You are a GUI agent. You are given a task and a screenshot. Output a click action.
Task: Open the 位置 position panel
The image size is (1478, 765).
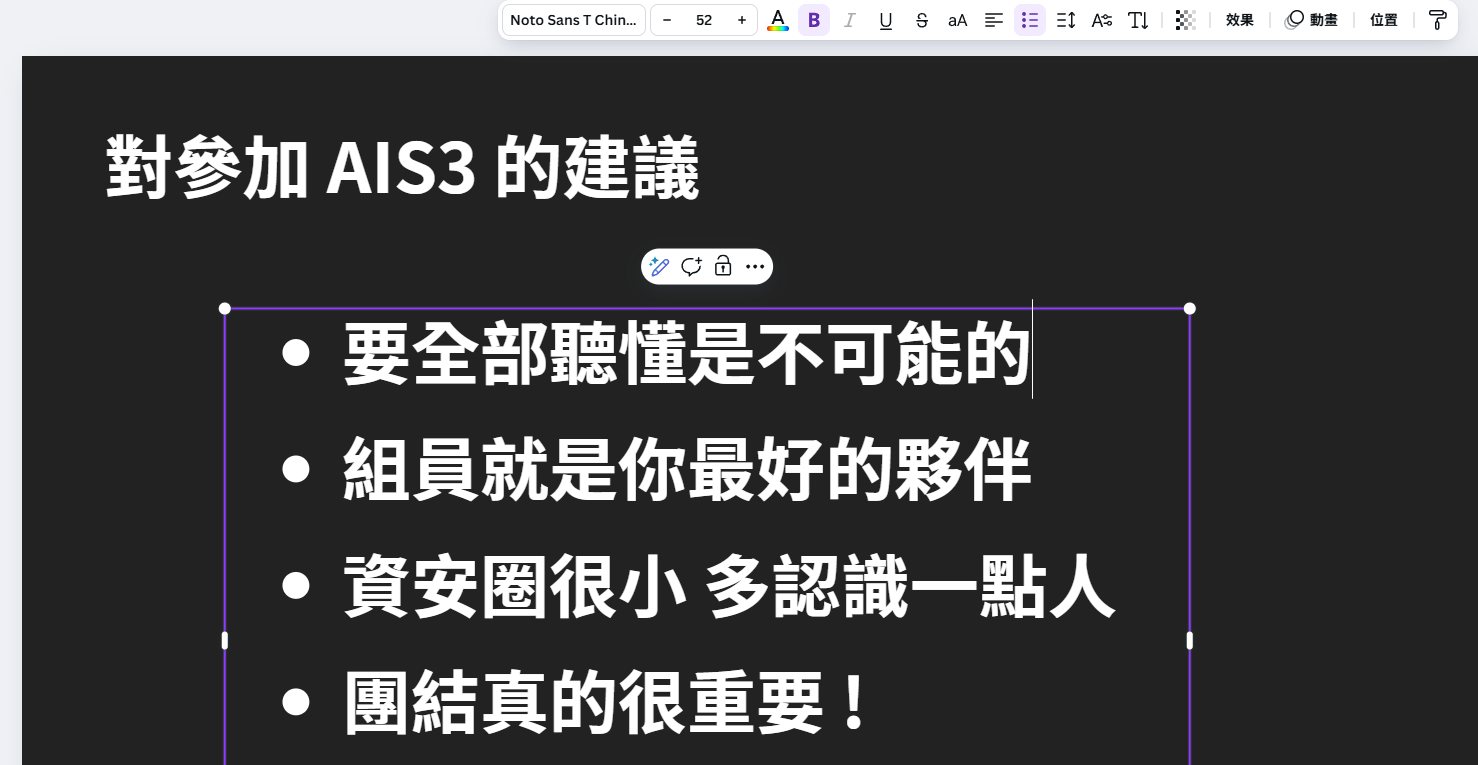click(1384, 20)
